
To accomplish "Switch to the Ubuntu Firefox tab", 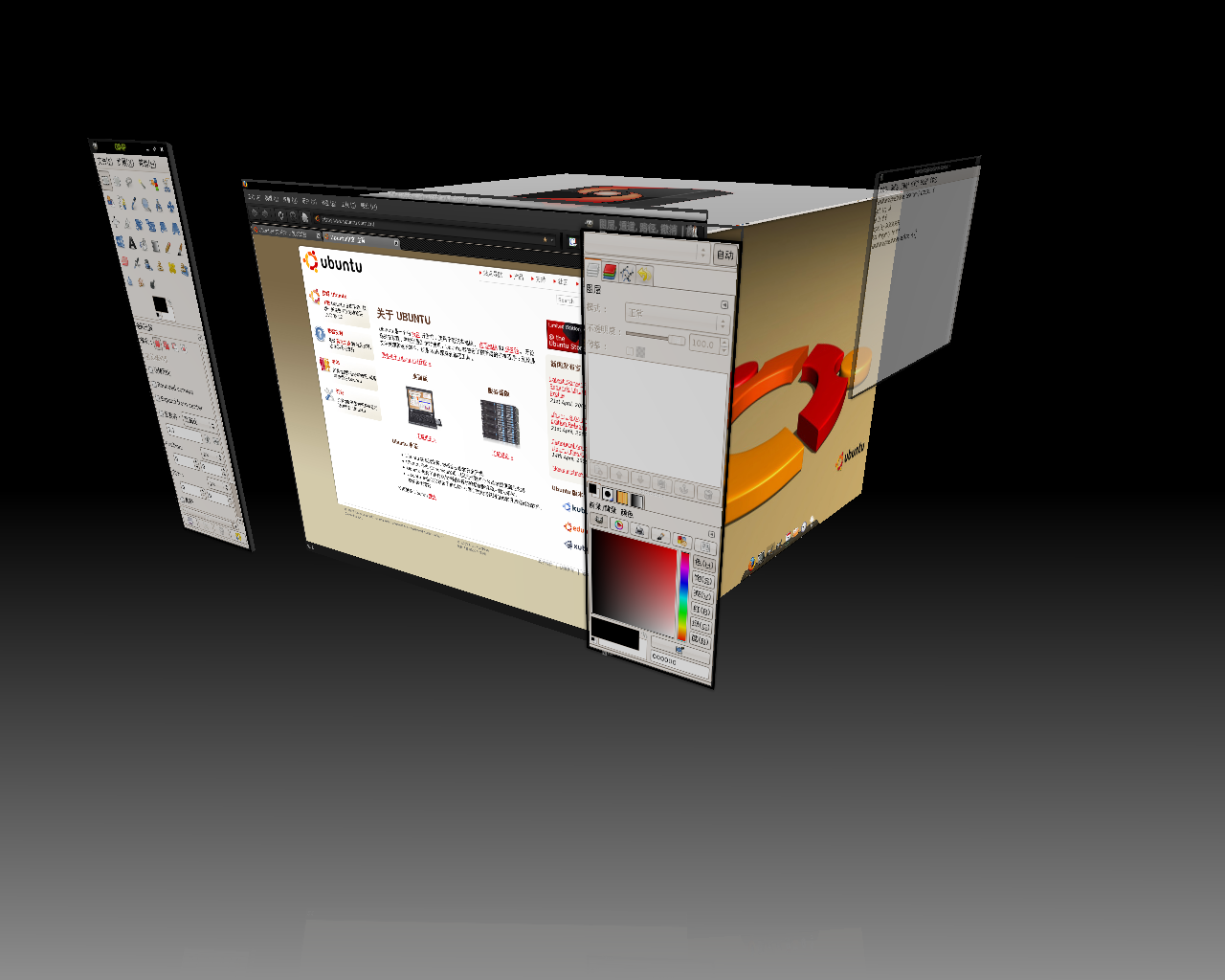I will coord(361,239).
